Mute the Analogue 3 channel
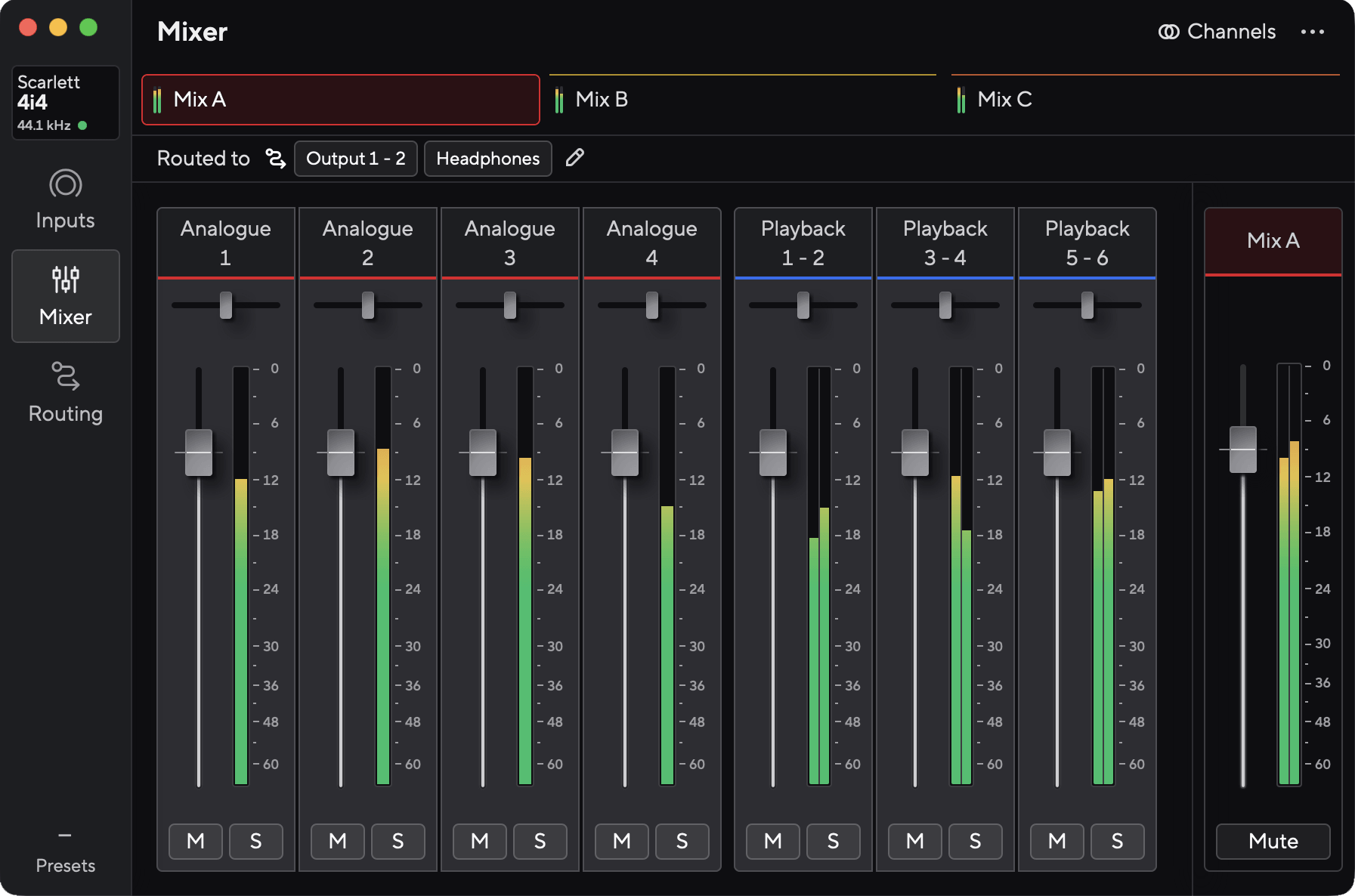 (x=480, y=842)
